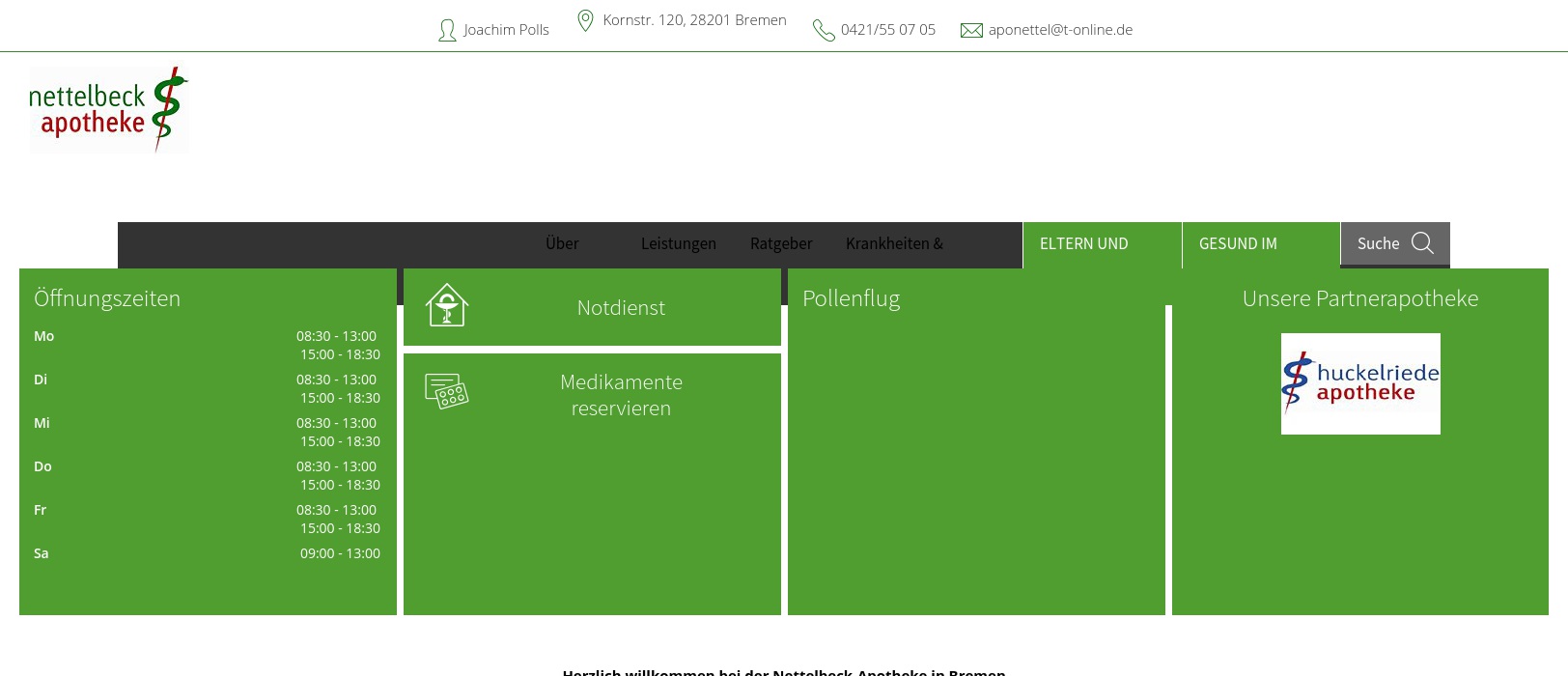
Task: Open the Über menu
Action: tap(562, 243)
